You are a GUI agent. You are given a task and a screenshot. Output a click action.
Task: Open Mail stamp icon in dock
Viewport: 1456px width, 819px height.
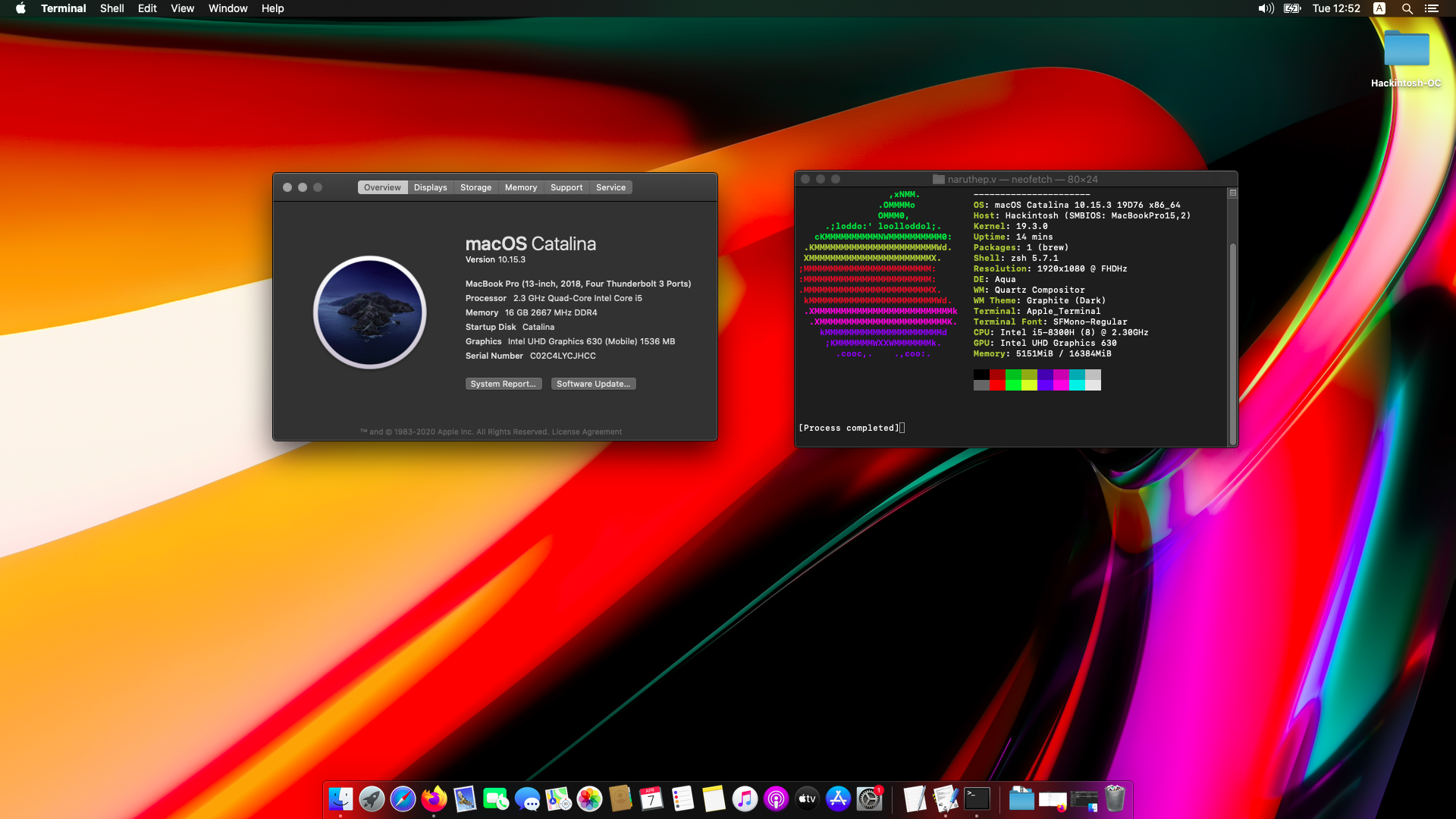tap(465, 799)
